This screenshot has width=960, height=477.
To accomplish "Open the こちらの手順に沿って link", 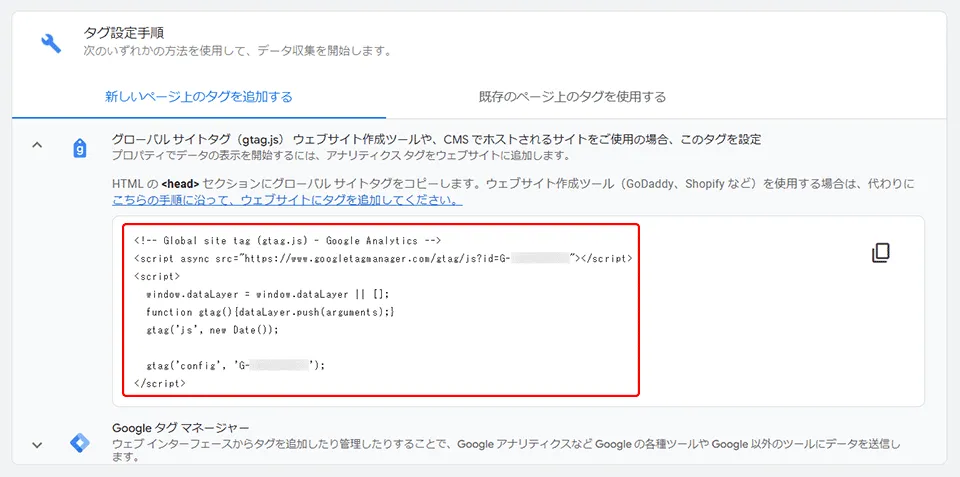I will [287, 200].
